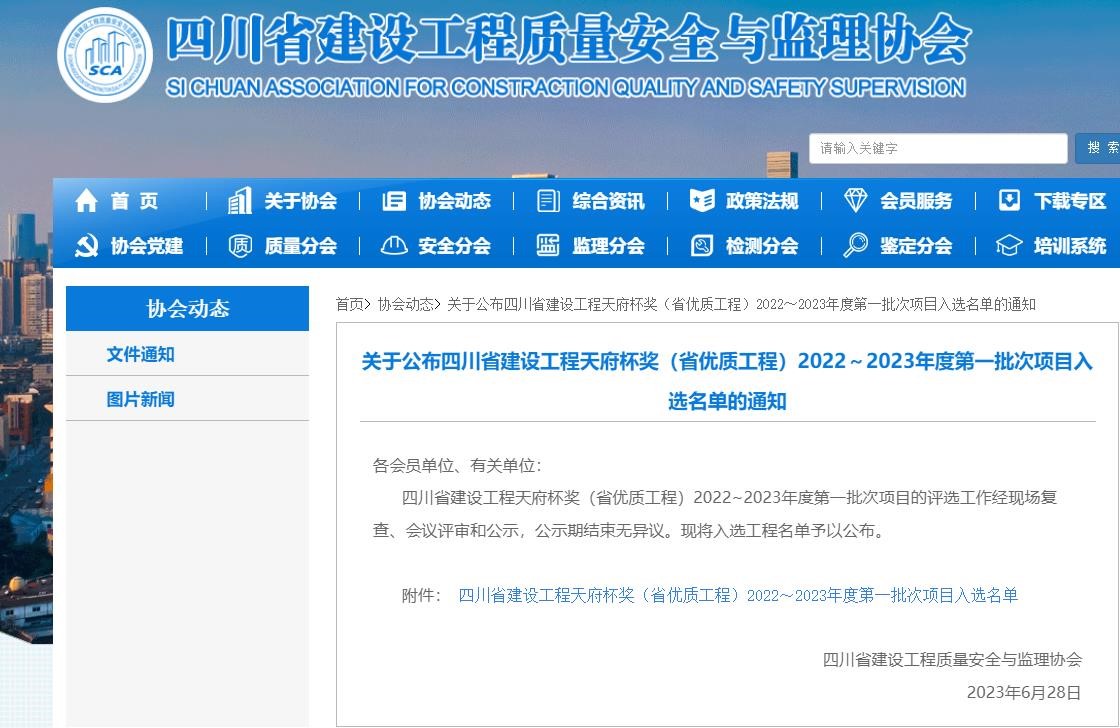Image resolution: width=1120 pixels, height=728 pixels.
Task: Click the home icon beside 首页
Action: (x=86, y=201)
